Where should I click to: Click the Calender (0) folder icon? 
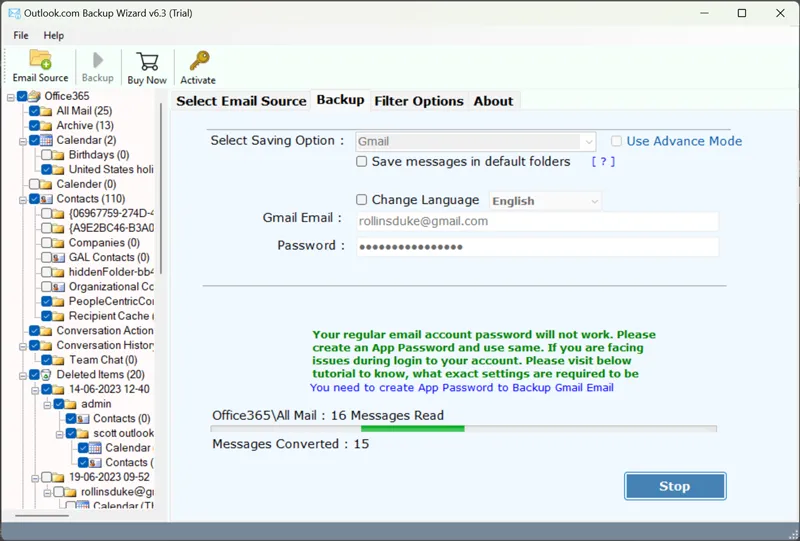click(x=46, y=184)
